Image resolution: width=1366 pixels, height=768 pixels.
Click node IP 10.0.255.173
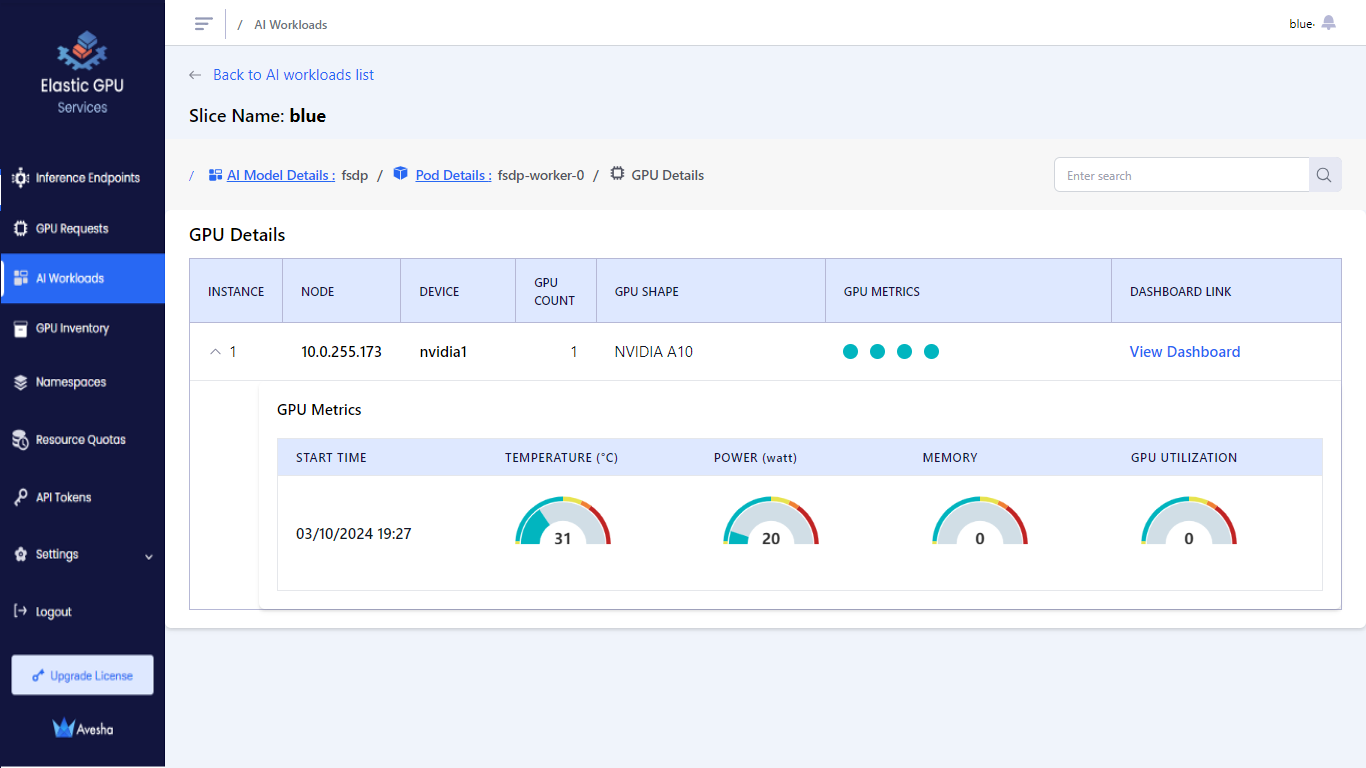(x=341, y=352)
